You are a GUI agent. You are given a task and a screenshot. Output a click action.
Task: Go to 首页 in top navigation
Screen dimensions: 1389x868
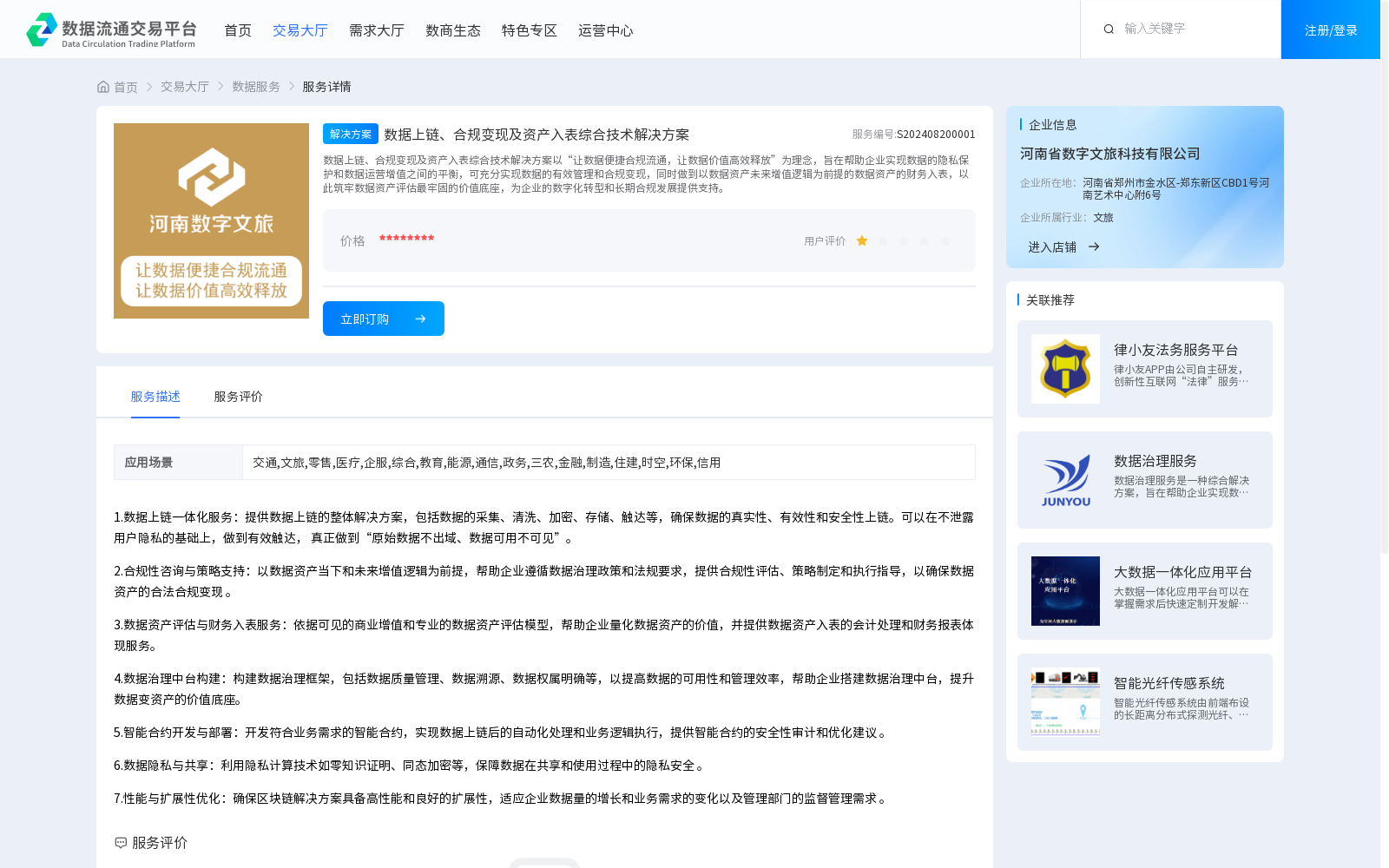tap(238, 30)
